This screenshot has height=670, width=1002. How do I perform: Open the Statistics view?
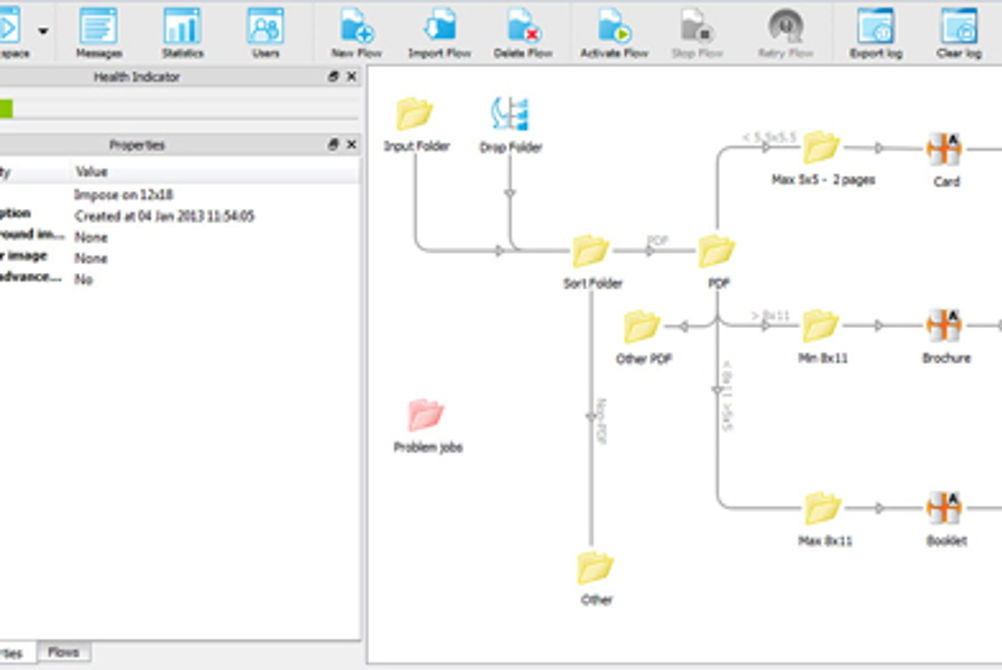click(182, 32)
